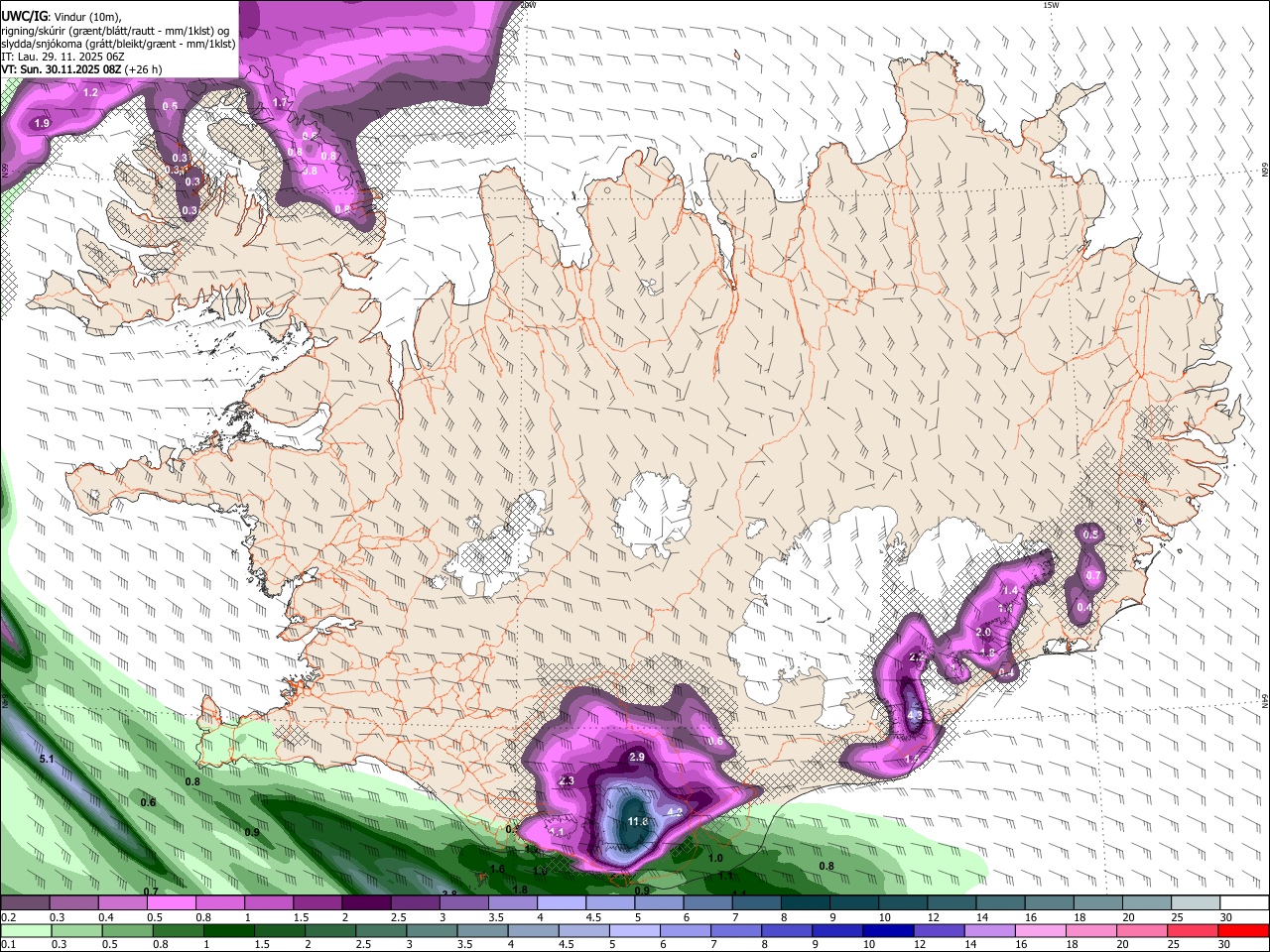The height and width of the screenshot is (952, 1270).
Task: Click the 4.3 value in the southeast snow core
Action: [915, 714]
